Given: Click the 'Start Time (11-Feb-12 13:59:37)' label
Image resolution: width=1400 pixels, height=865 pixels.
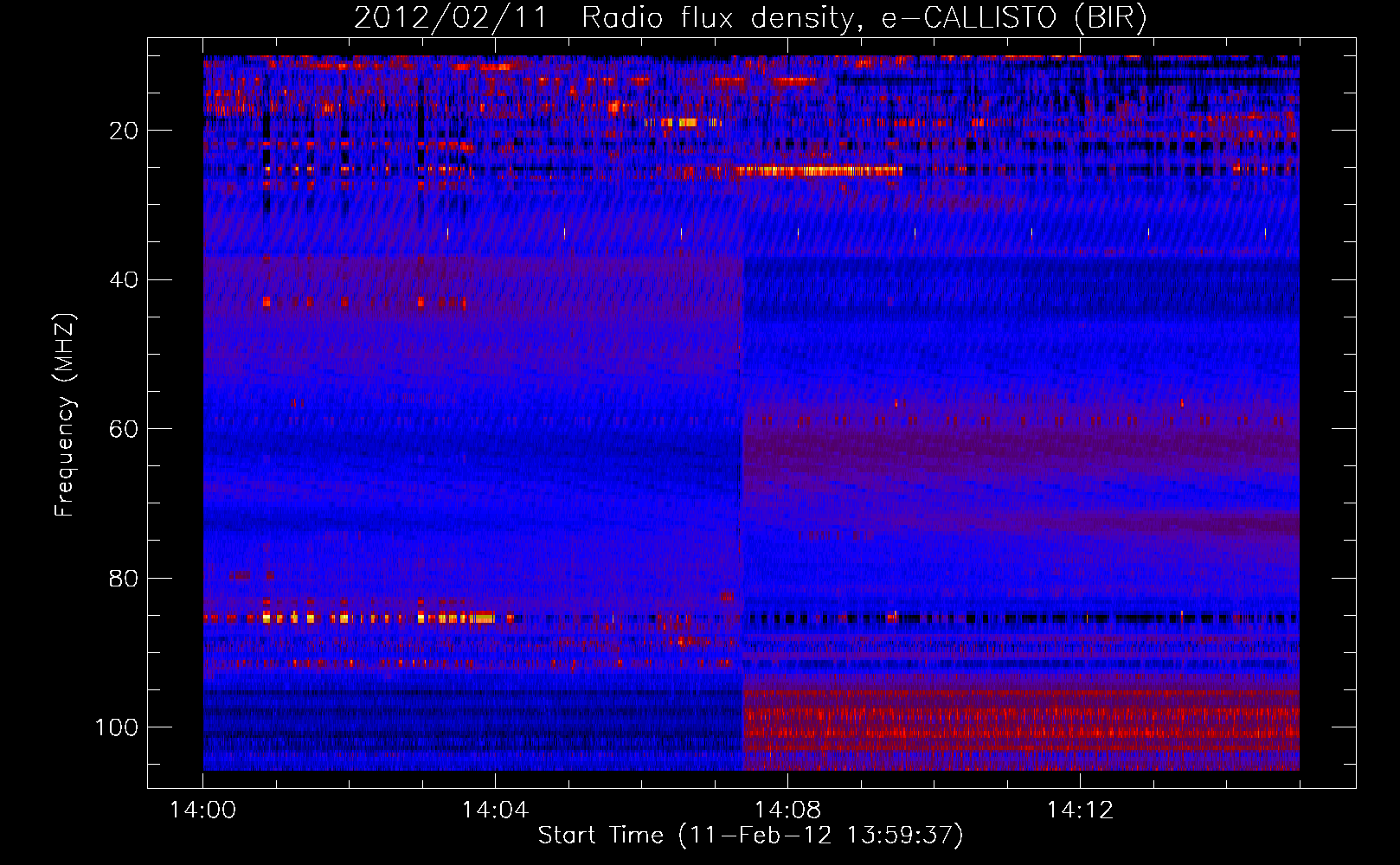Looking at the screenshot, I should [750, 836].
